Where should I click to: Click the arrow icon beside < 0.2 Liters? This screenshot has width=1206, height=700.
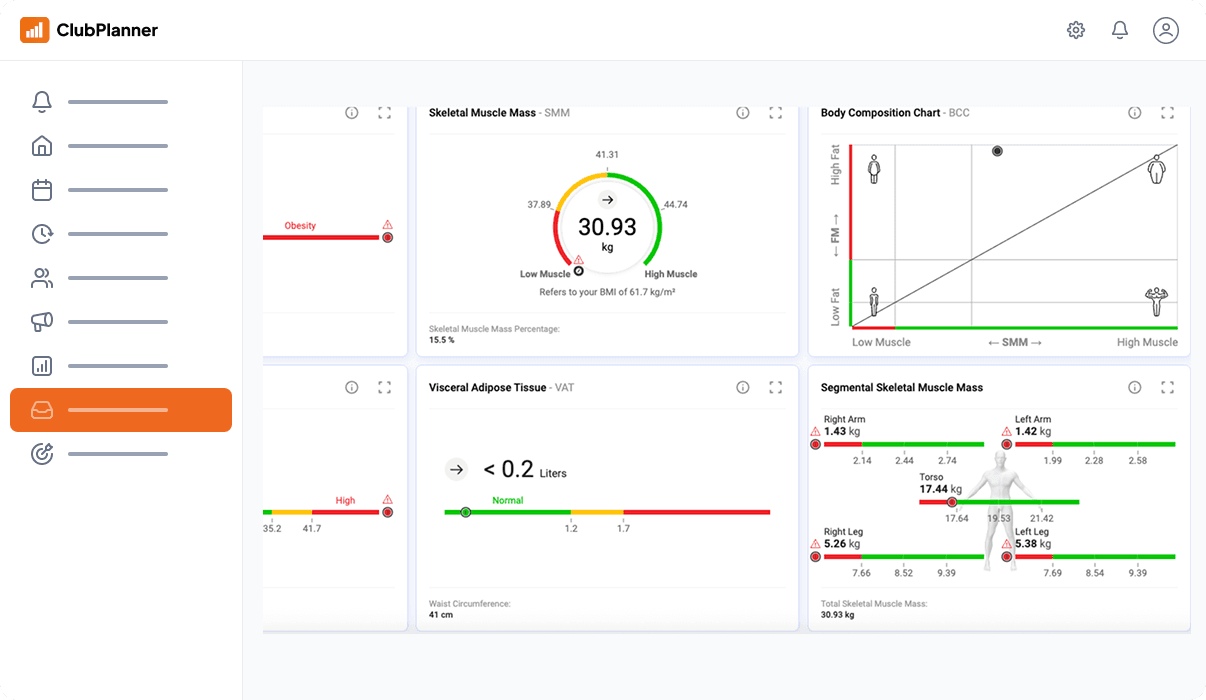point(456,469)
